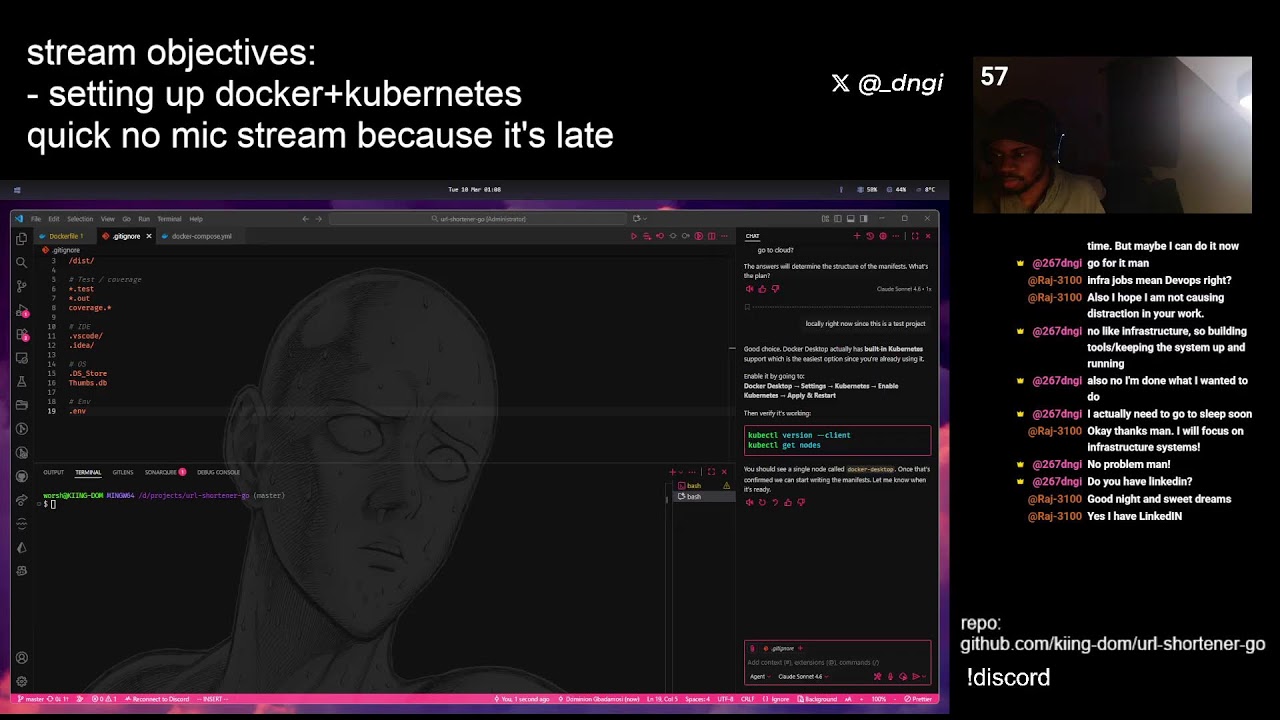This screenshot has height=720, width=1280.
Task: Click the .env line in editor
Action: pyautogui.click(x=77, y=411)
